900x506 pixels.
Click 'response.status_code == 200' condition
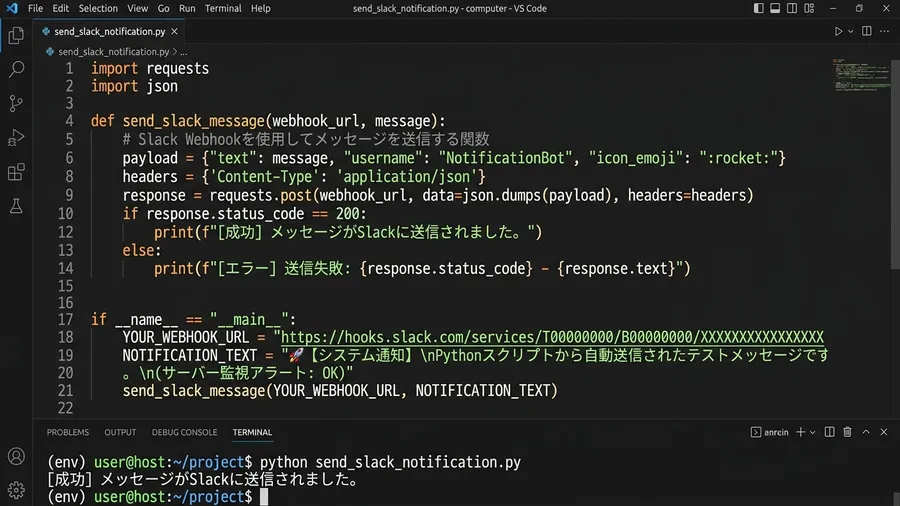pyautogui.click(x=253, y=213)
